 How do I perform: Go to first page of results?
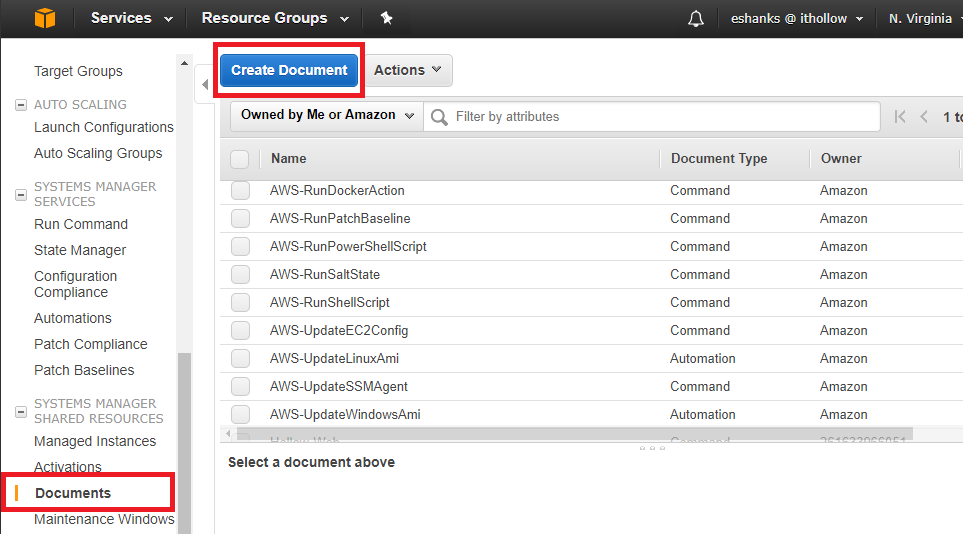pyautogui.click(x=900, y=117)
